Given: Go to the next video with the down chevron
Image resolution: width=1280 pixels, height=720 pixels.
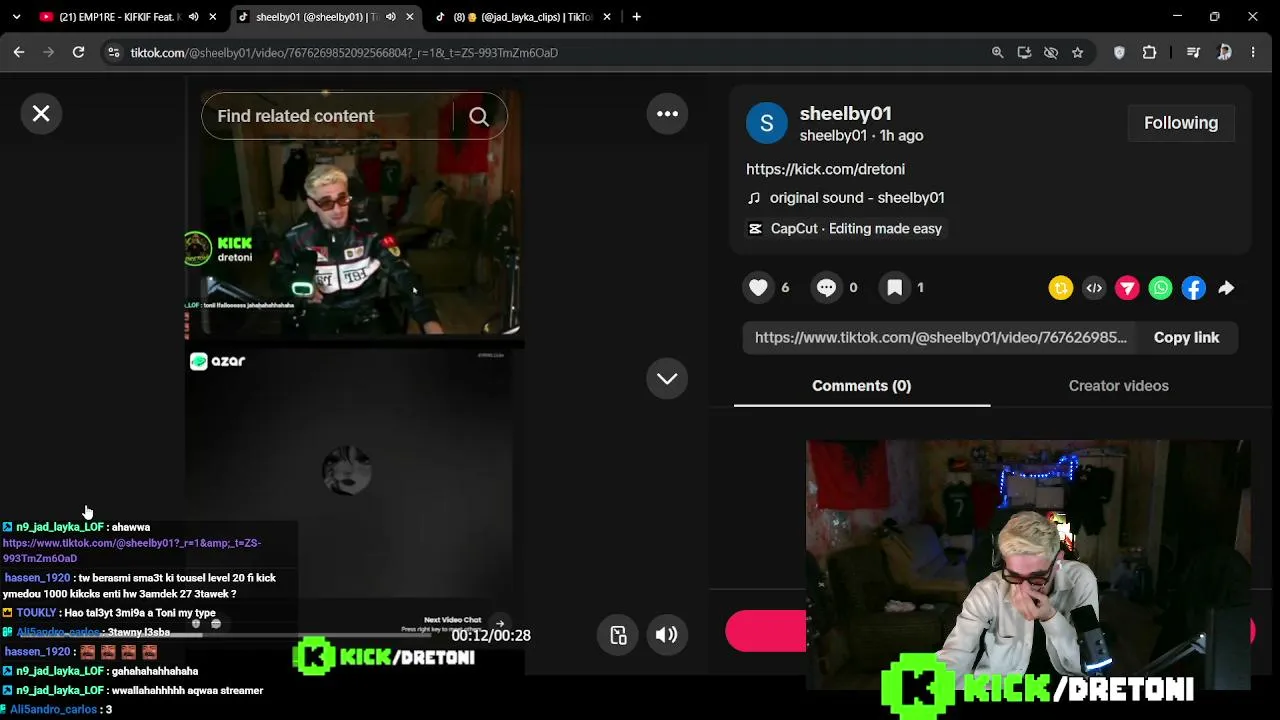Looking at the screenshot, I should click(667, 379).
